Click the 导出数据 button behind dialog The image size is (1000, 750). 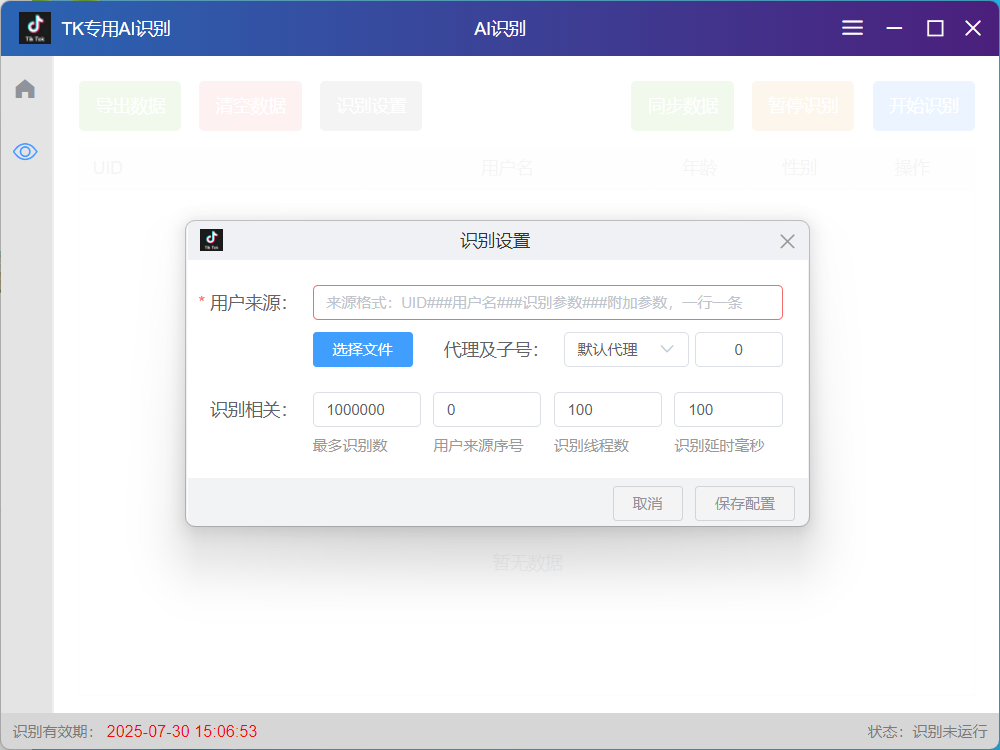(130, 106)
